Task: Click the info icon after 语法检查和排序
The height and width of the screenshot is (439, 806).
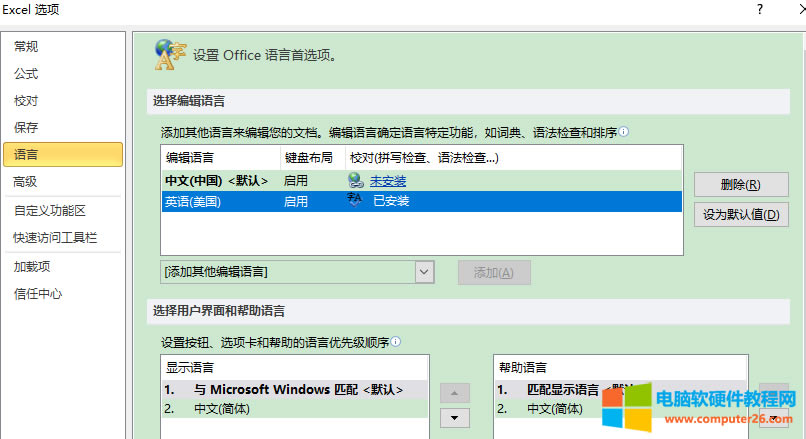Action: [x=624, y=132]
